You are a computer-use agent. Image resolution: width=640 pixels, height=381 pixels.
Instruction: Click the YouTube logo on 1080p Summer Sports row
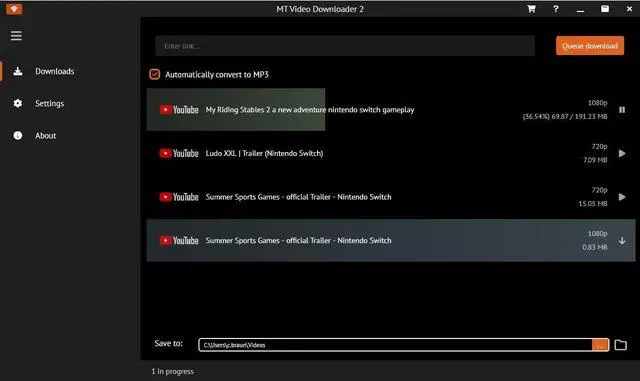pos(179,241)
